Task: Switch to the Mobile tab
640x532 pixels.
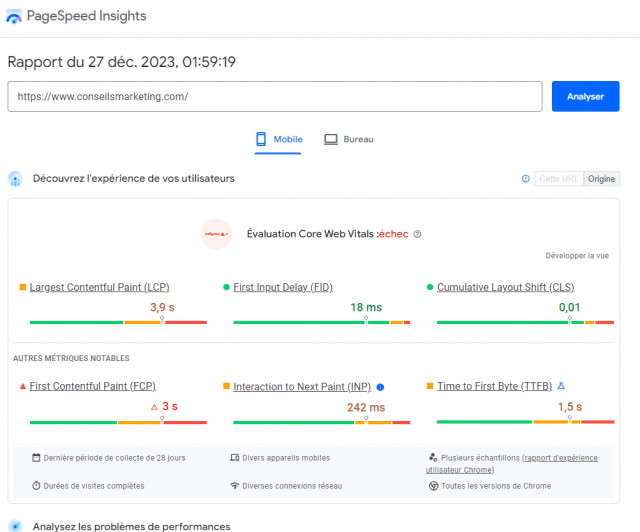Action: point(278,139)
